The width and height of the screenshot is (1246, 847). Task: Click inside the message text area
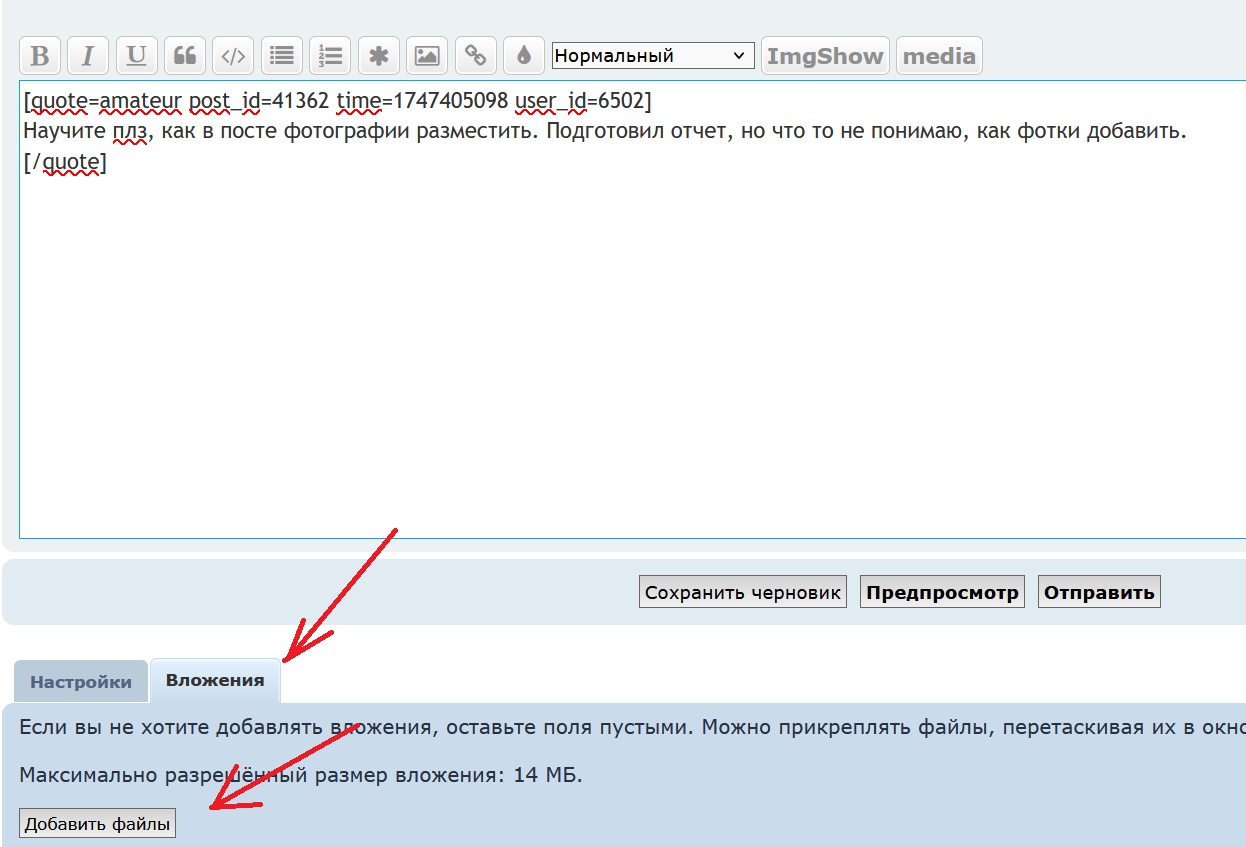(x=630, y=350)
